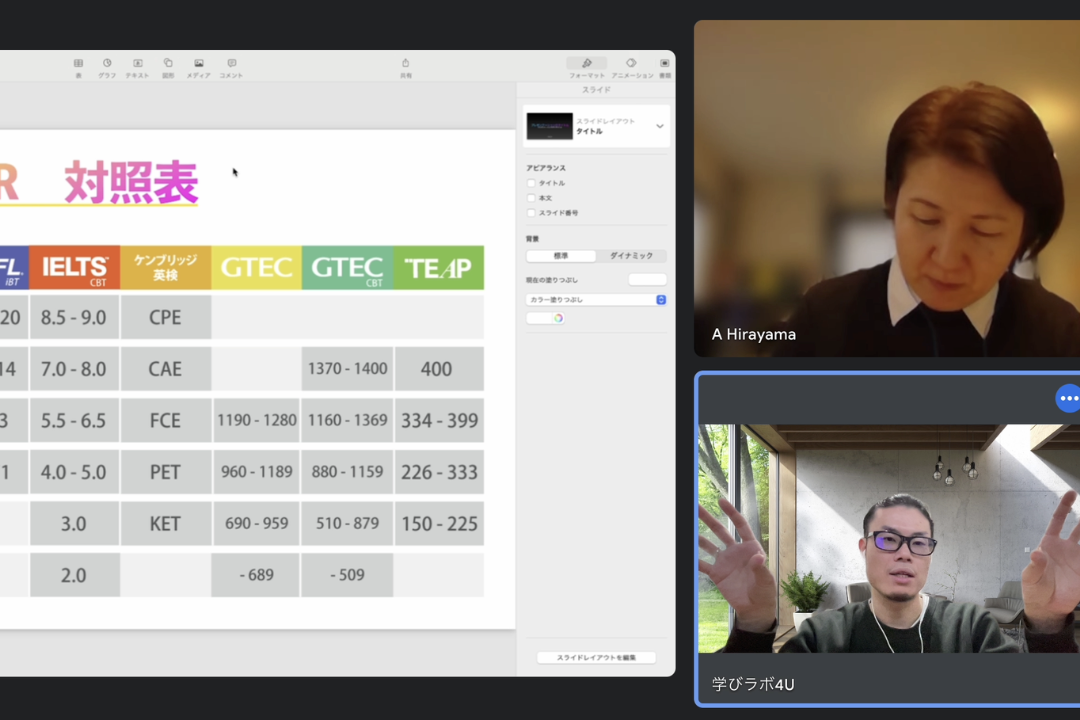The image size is (1080, 720).
Task: Select the '4.0 - 5.0' cell
Action: pos(74,473)
